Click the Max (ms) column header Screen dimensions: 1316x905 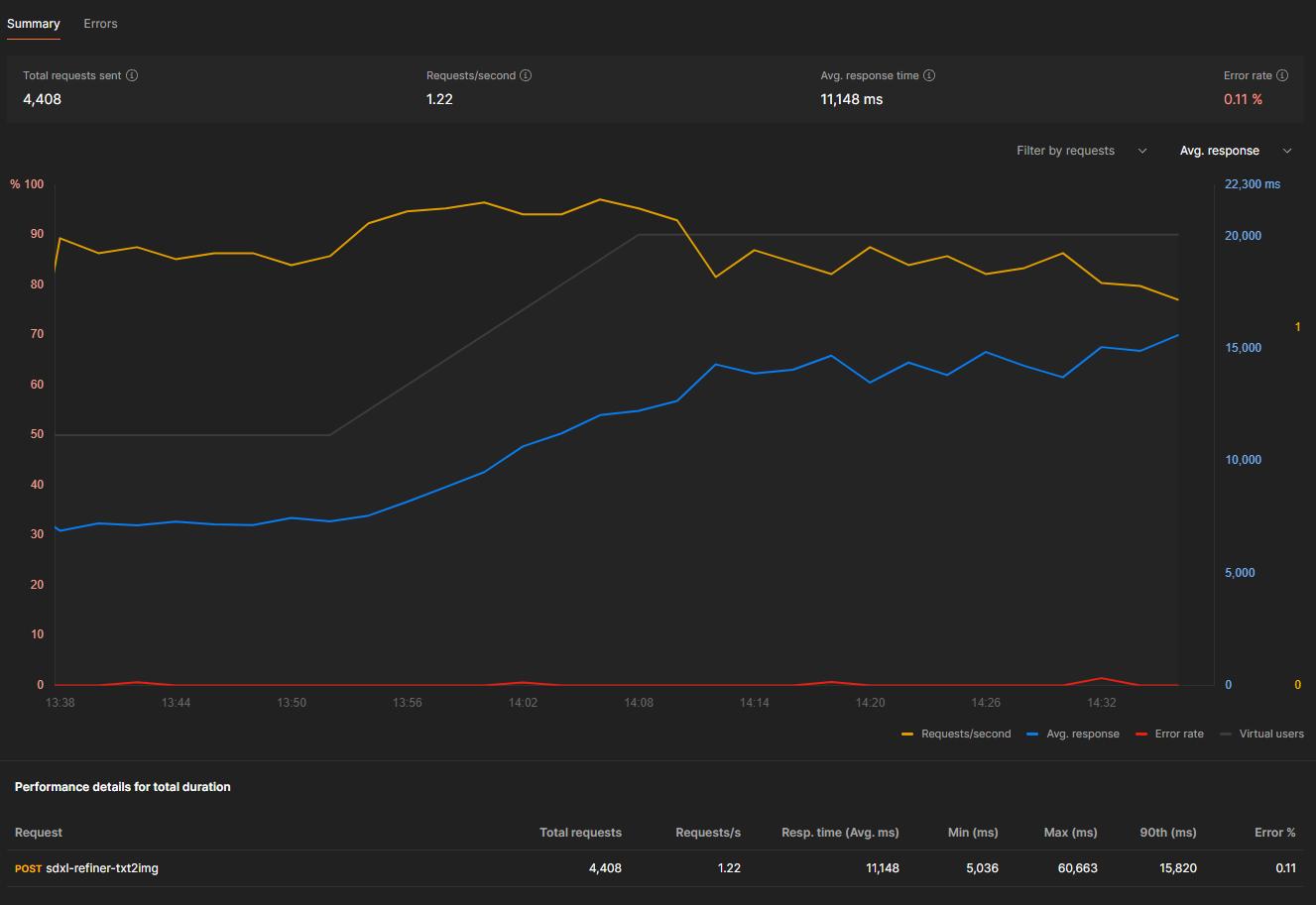1071,833
